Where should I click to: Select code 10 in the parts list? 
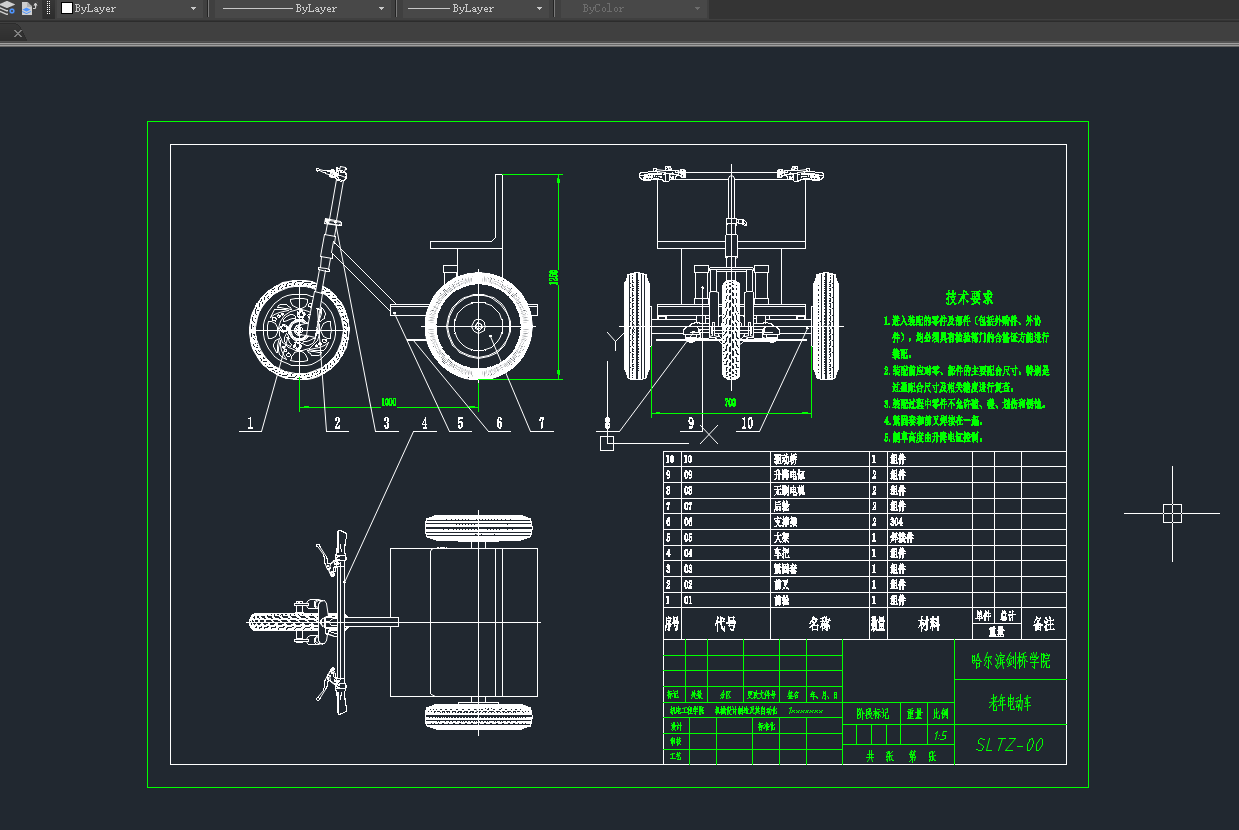point(688,459)
